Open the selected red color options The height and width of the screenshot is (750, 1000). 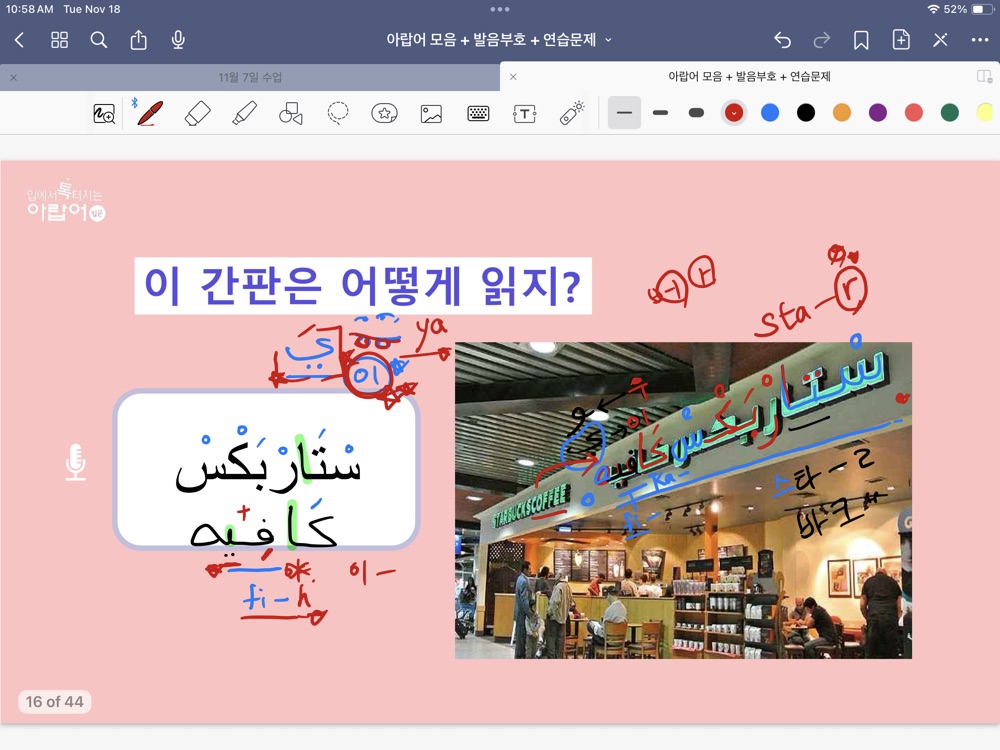(733, 113)
